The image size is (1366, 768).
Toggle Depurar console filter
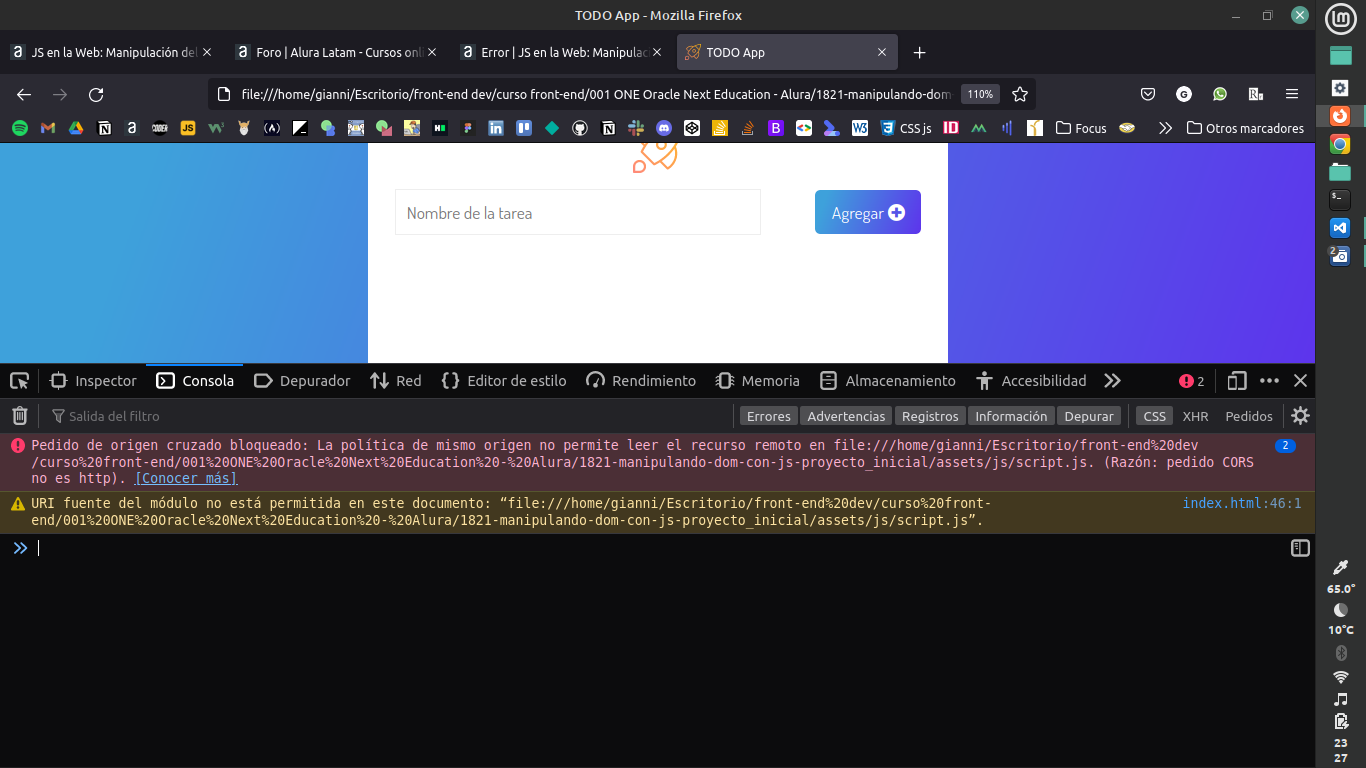click(1089, 416)
